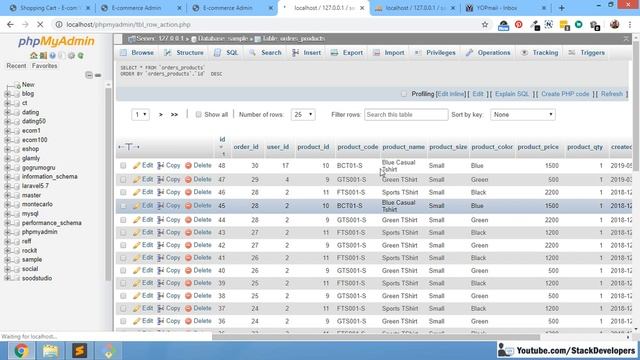Focus the Filter rows search field
This screenshot has height=360, width=640.
click(406, 115)
